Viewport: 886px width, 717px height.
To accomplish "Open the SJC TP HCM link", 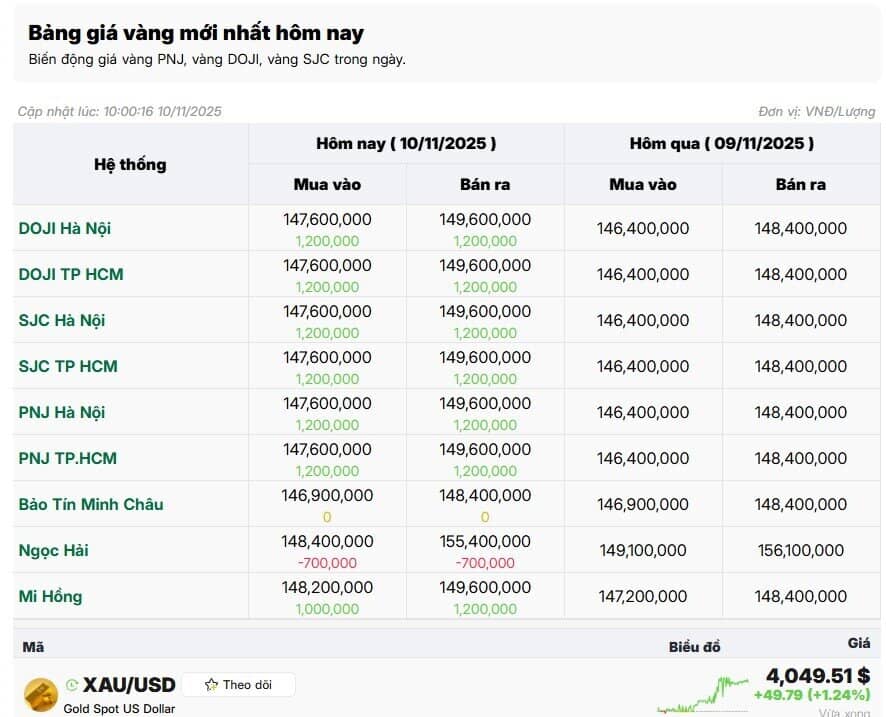I will pos(68,366).
